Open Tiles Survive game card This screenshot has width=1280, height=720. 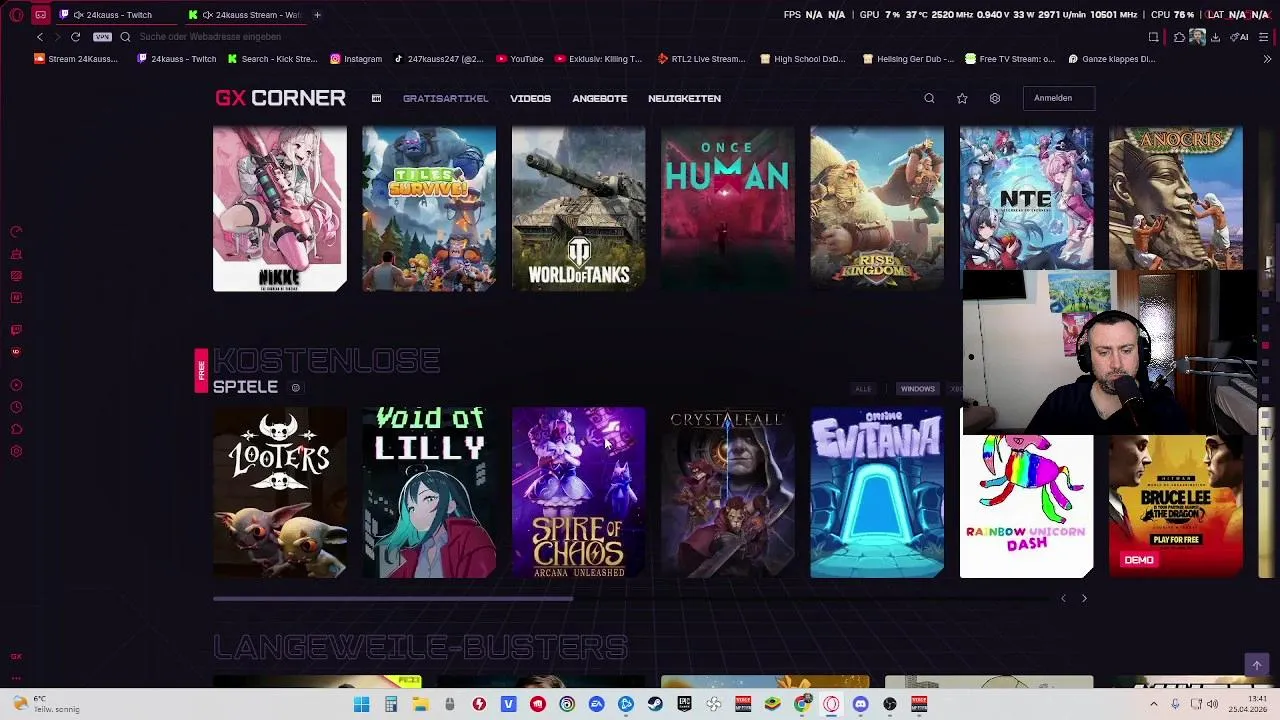pos(429,209)
